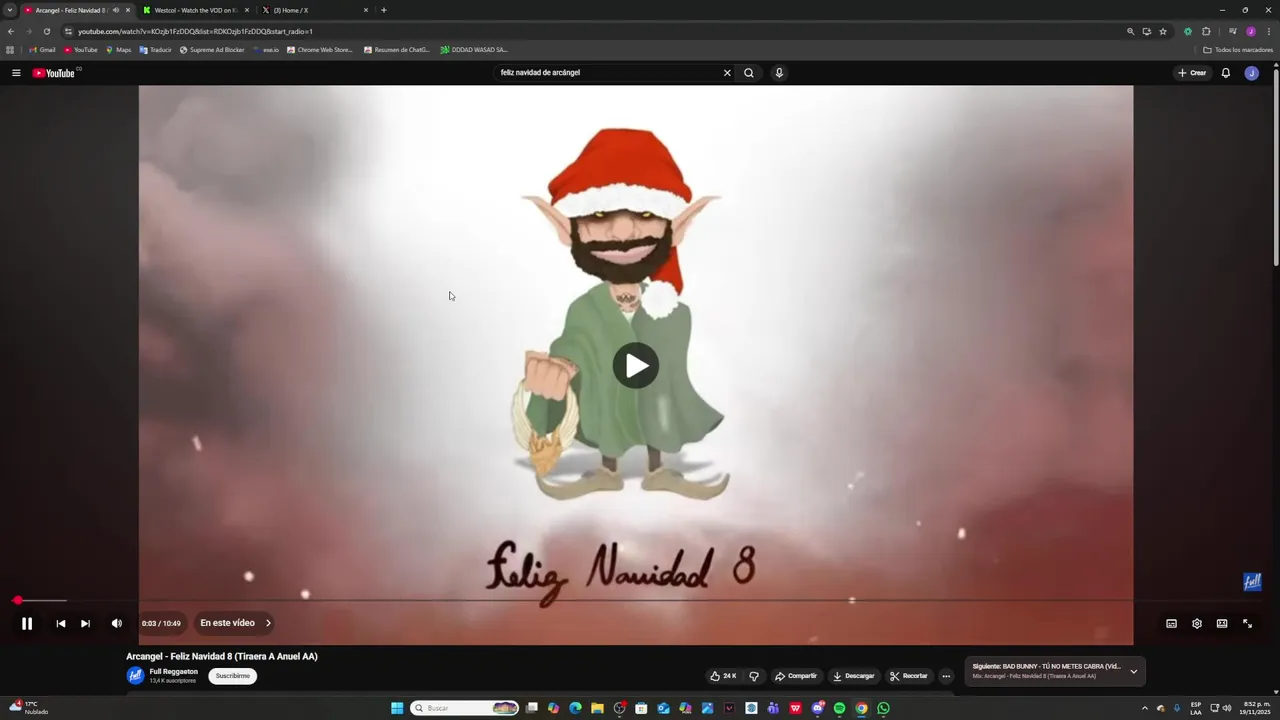Dislike the video
The image size is (1280, 720).
(754, 676)
